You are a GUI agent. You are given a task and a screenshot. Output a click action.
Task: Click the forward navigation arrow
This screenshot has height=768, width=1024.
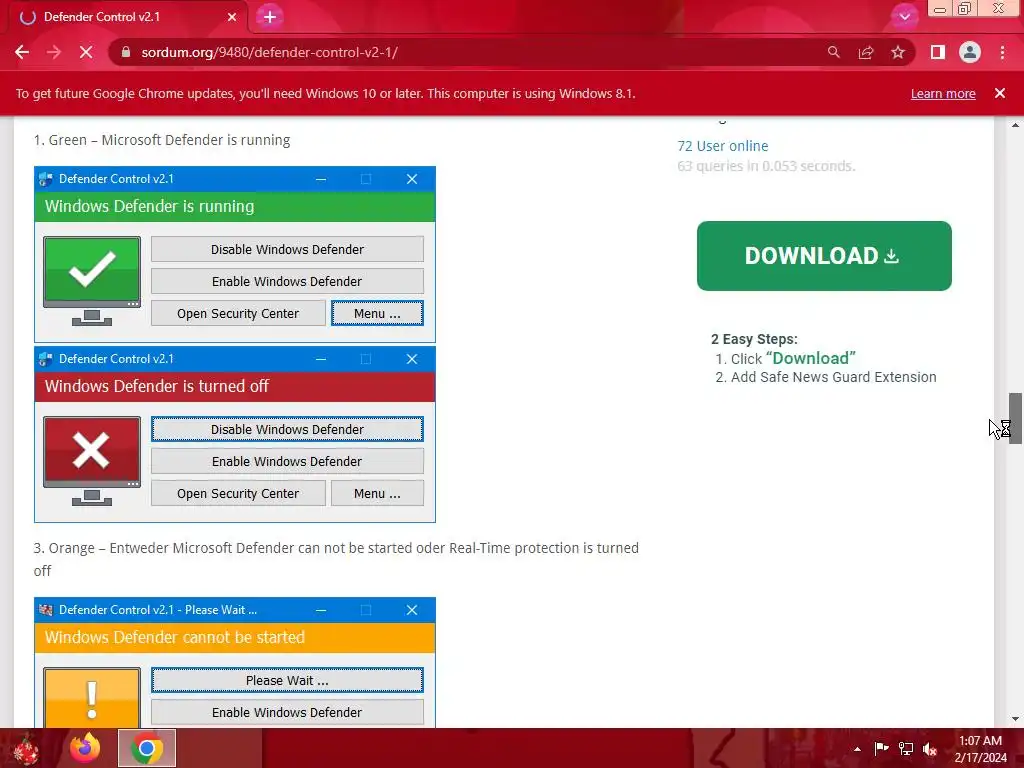coord(54,52)
